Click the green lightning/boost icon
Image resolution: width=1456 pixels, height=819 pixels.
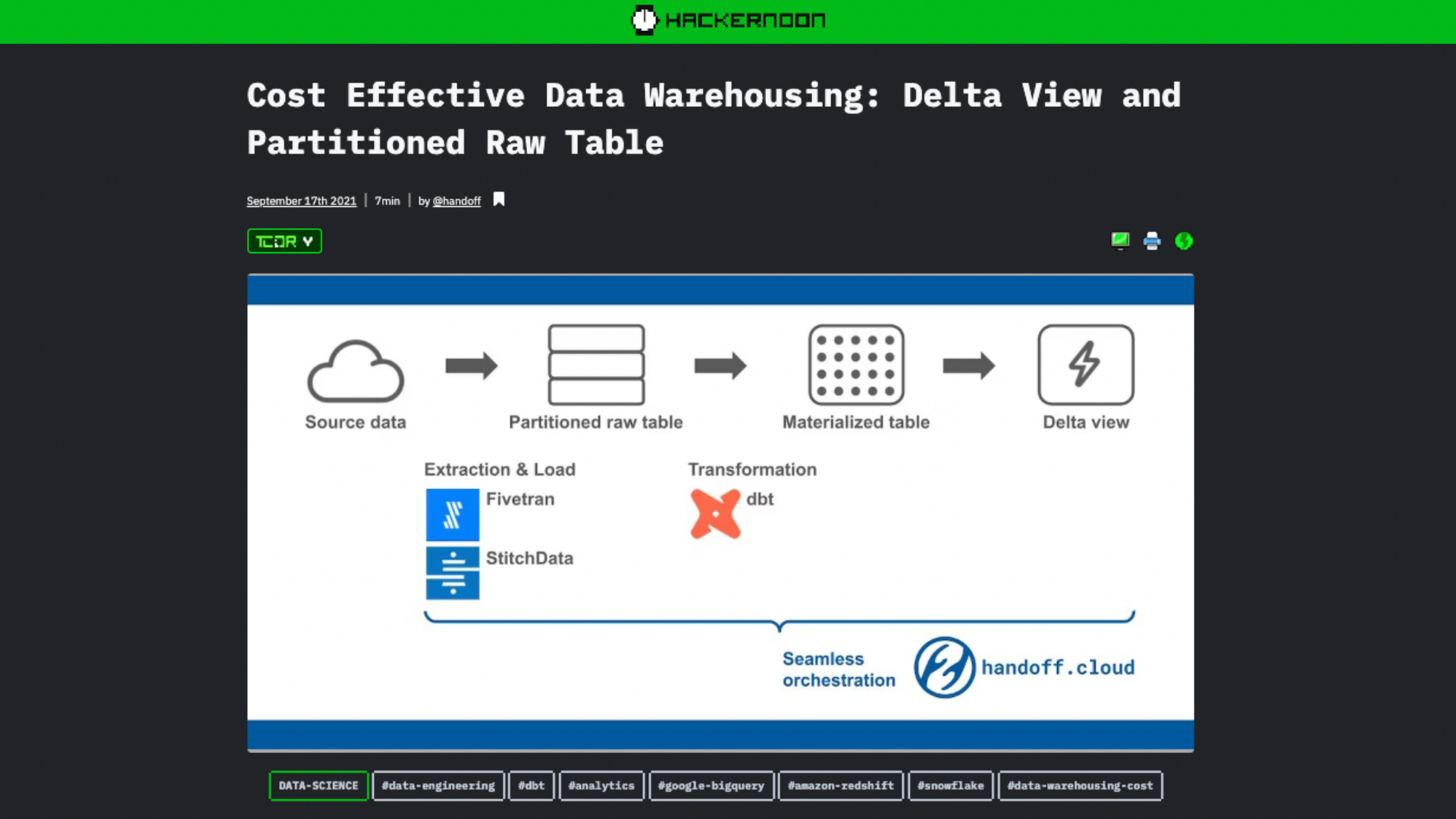coord(1183,240)
